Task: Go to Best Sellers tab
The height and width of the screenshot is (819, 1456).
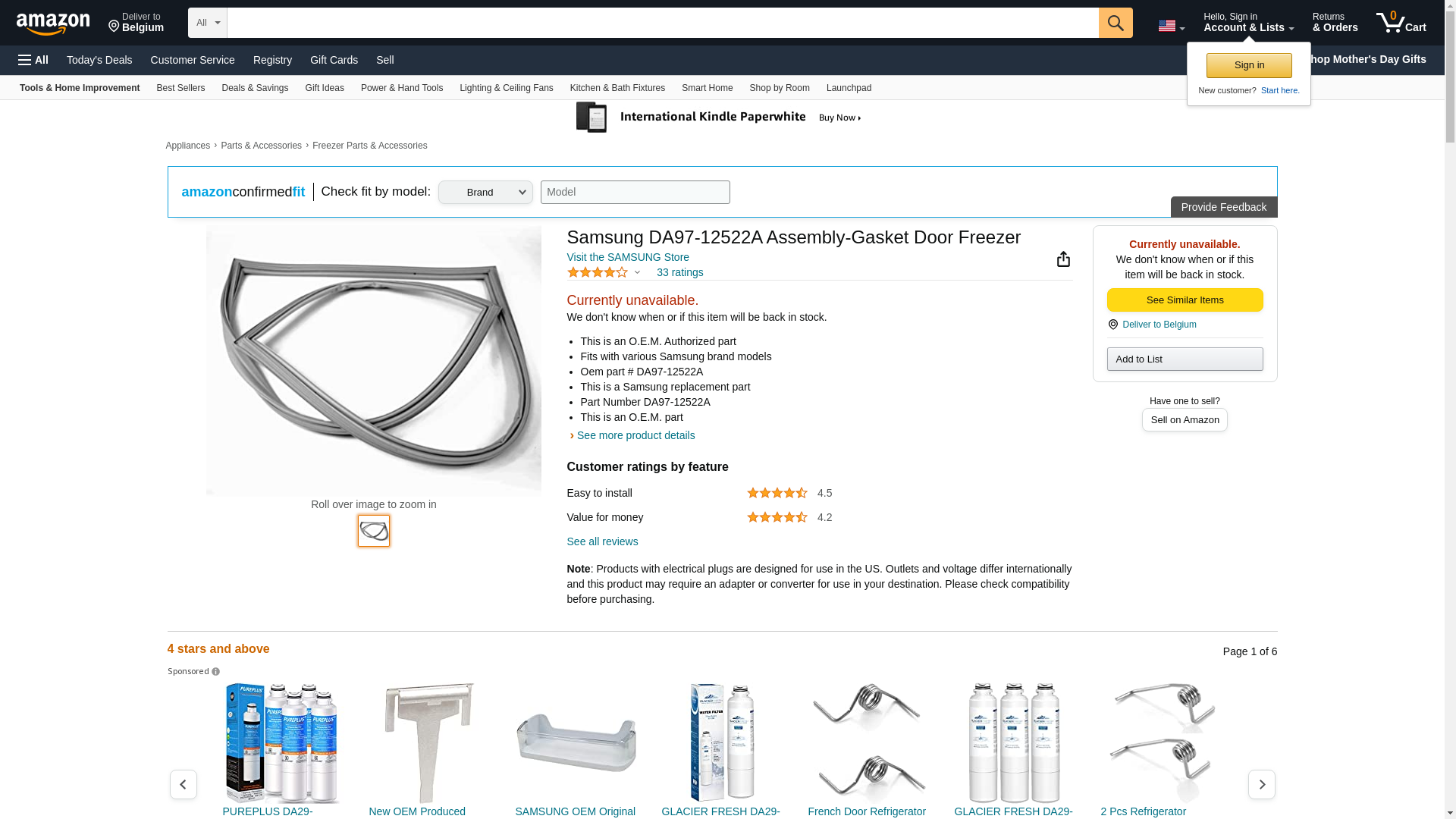Action: coord(180,88)
